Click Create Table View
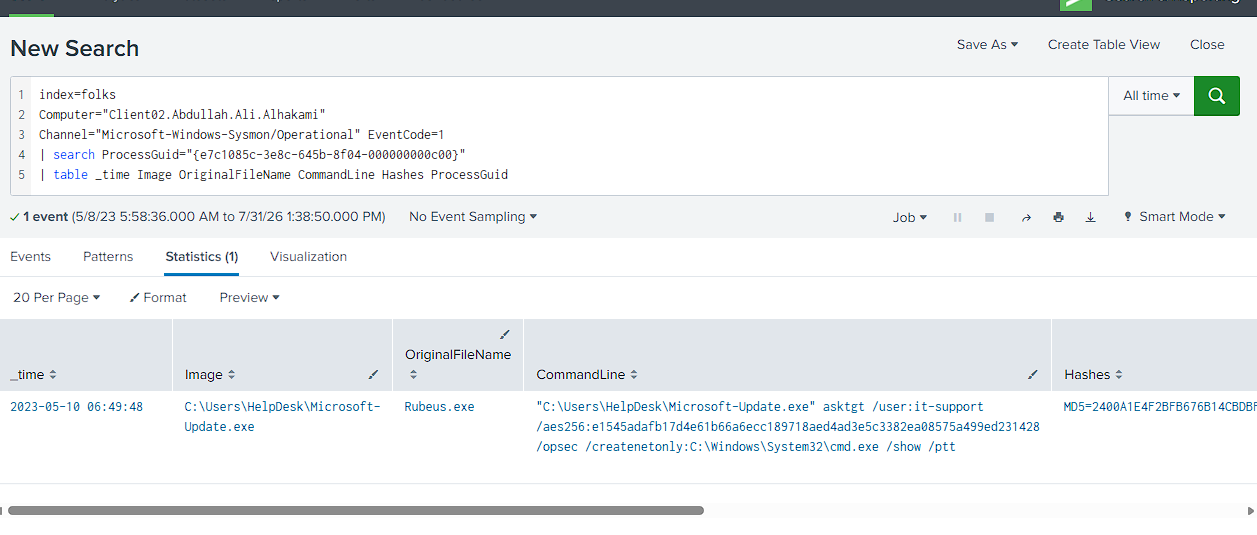1257x535 pixels. pyautogui.click(x=1104, y=44)
